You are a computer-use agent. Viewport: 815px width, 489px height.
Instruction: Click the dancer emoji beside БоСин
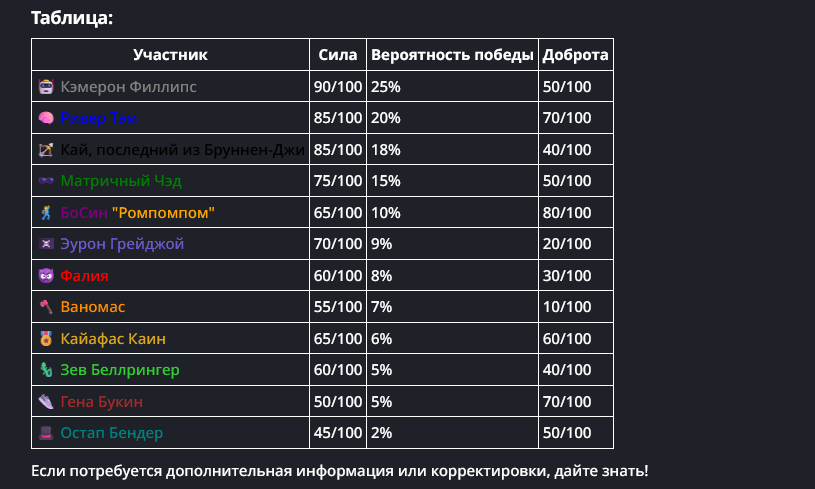(x=46, y=214)
